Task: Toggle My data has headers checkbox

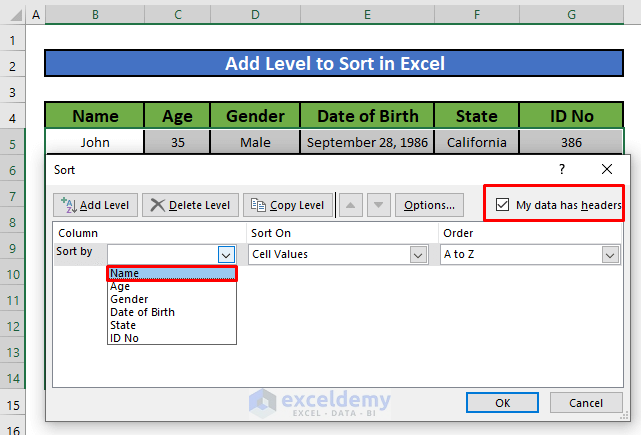Action: coord(502,206)
